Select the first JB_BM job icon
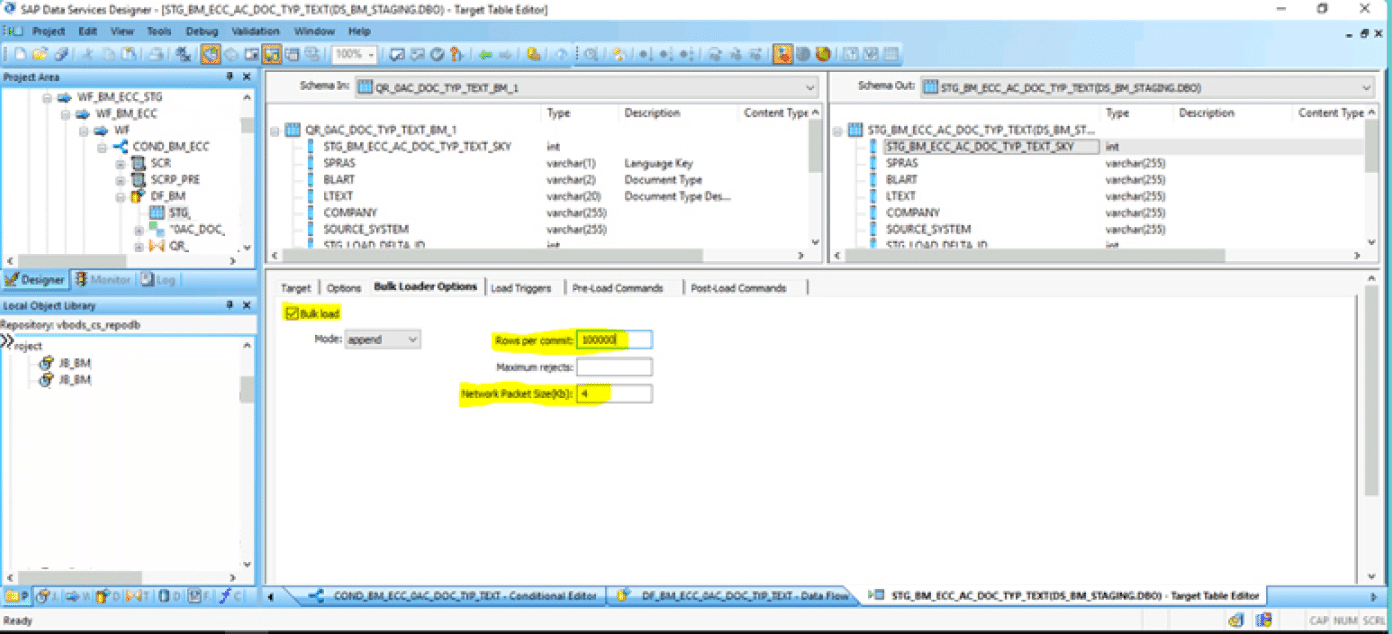 (46, 363)
